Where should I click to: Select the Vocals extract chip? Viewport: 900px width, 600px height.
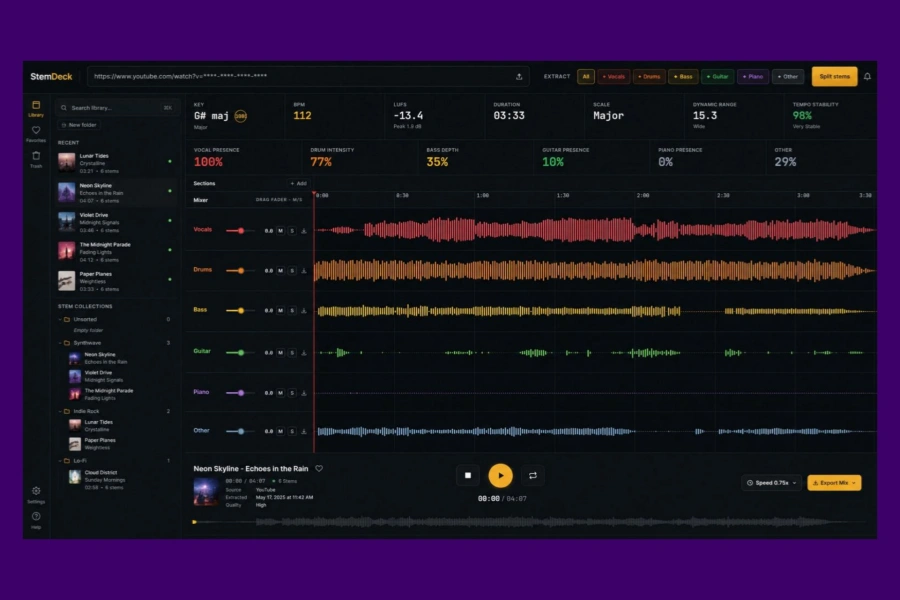tap(614, 76)
